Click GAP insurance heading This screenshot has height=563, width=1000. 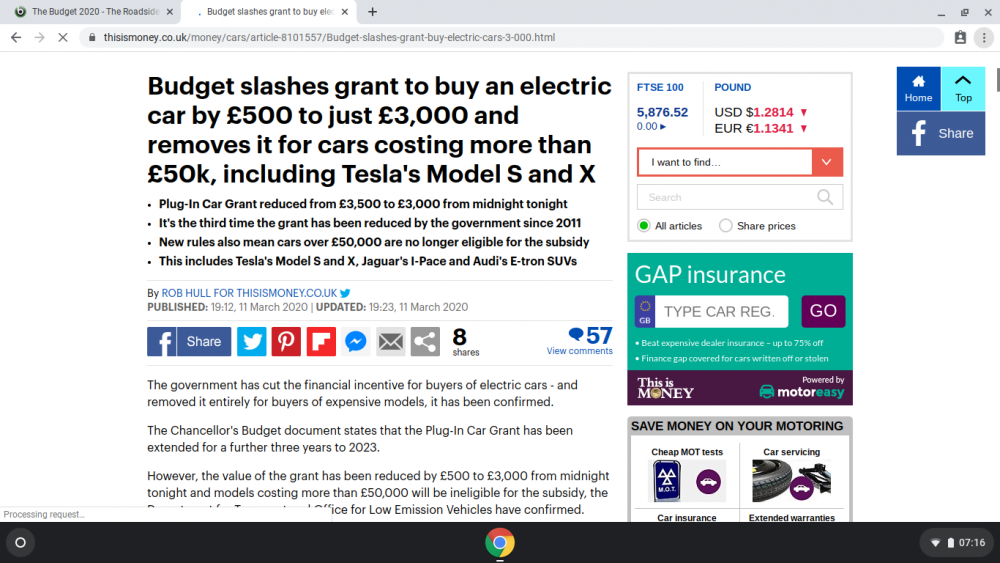click(710, 275)
